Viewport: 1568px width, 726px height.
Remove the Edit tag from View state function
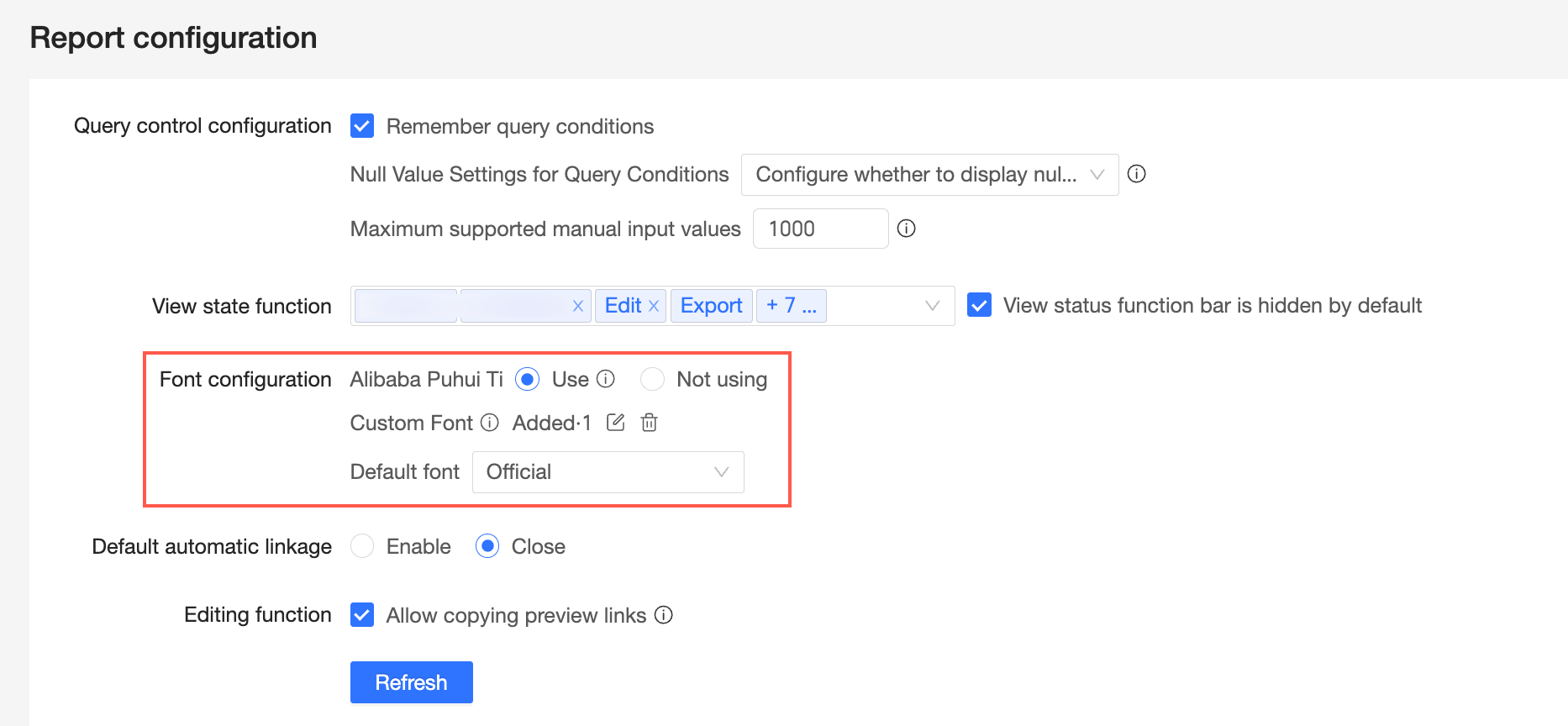tap(654, 306)
